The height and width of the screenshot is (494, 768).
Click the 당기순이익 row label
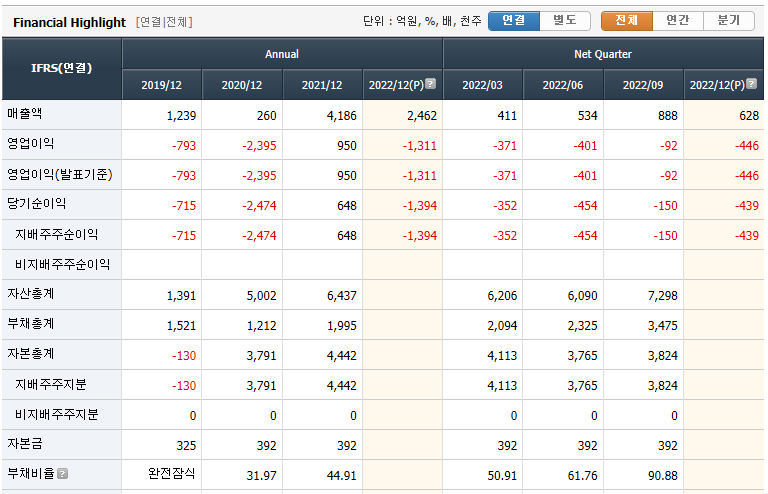(x=36, y=204)
